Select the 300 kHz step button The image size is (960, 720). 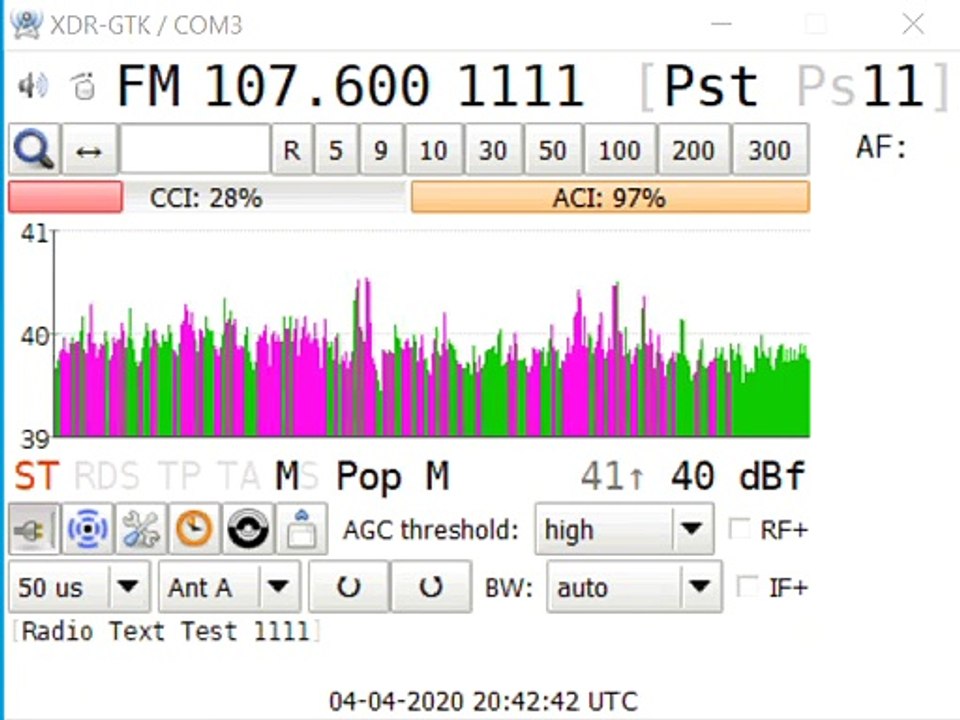click(x=770, y=150)
